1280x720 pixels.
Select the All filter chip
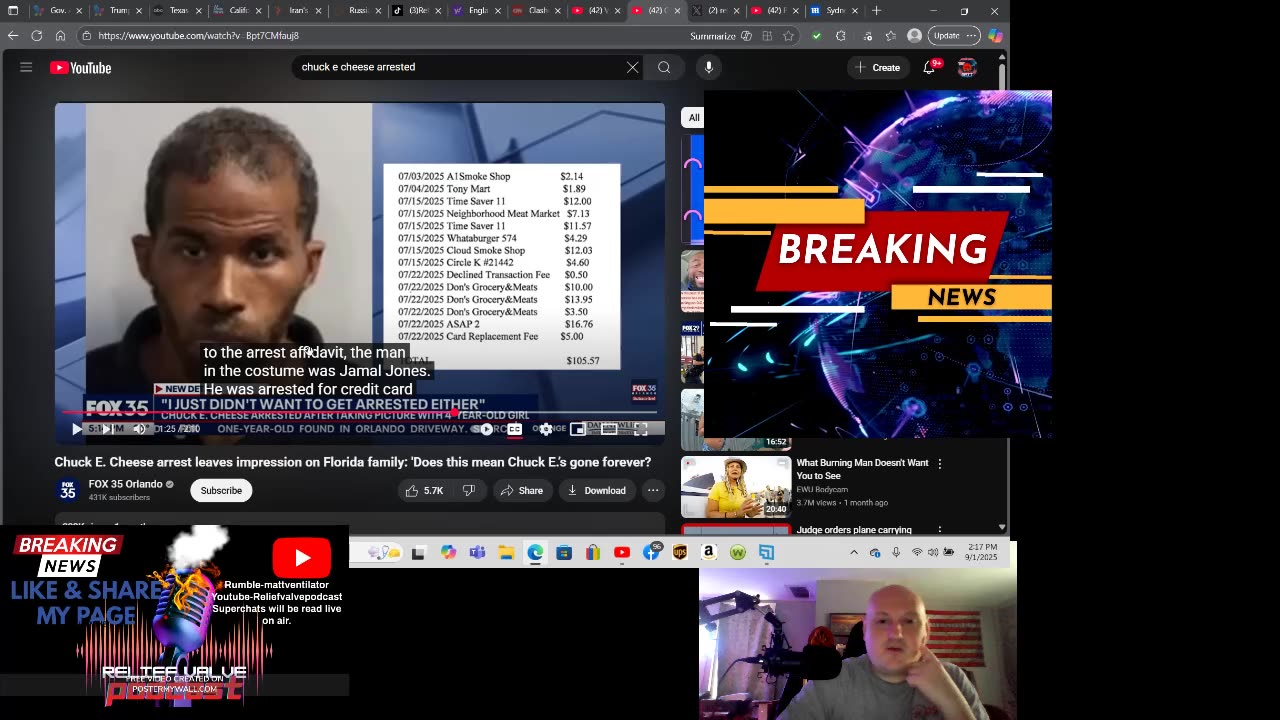click(693, 117)
